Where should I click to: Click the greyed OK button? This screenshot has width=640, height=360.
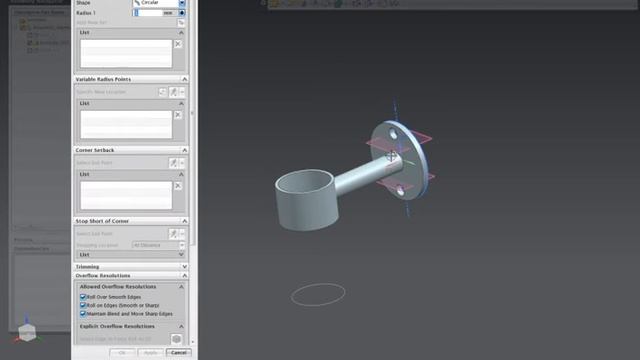point(122,353)
